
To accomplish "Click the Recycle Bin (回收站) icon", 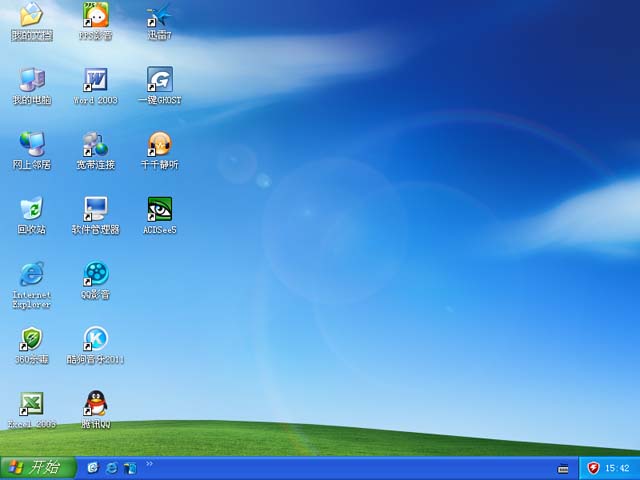I will coord(31,209).
